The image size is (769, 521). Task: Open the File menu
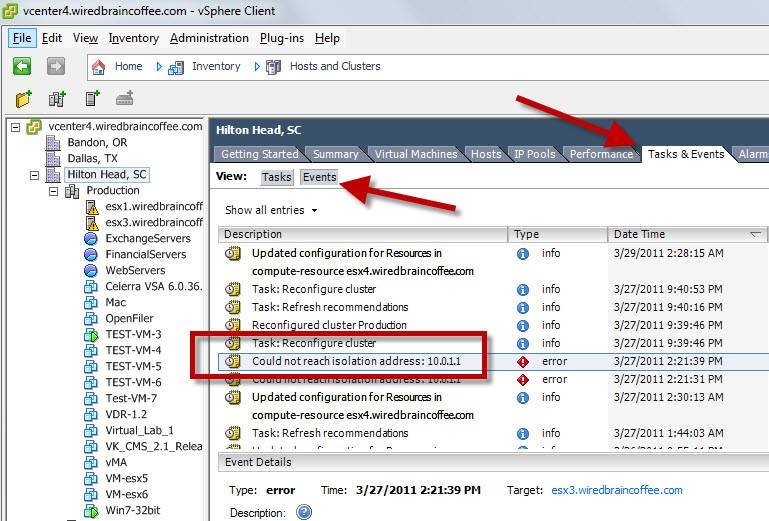[x=22, y=38]
